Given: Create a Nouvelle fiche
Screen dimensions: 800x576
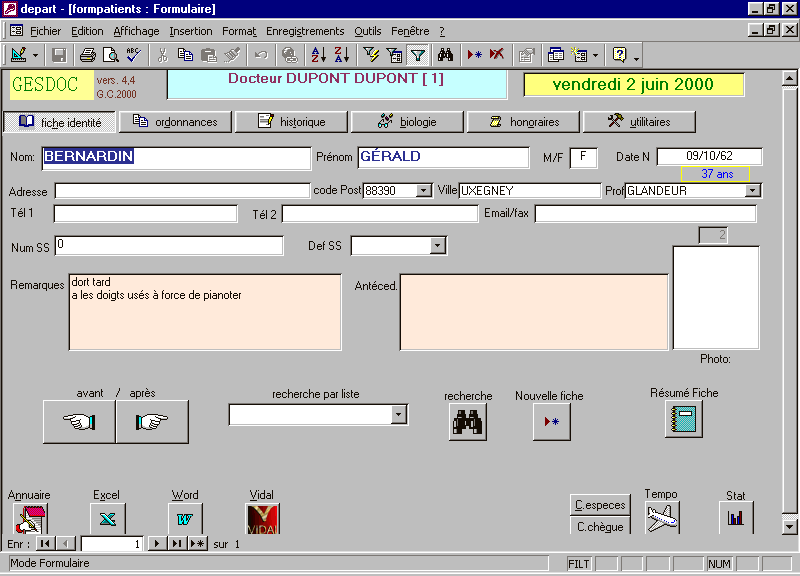Looking at the screenshot, I should coord(552,422).
